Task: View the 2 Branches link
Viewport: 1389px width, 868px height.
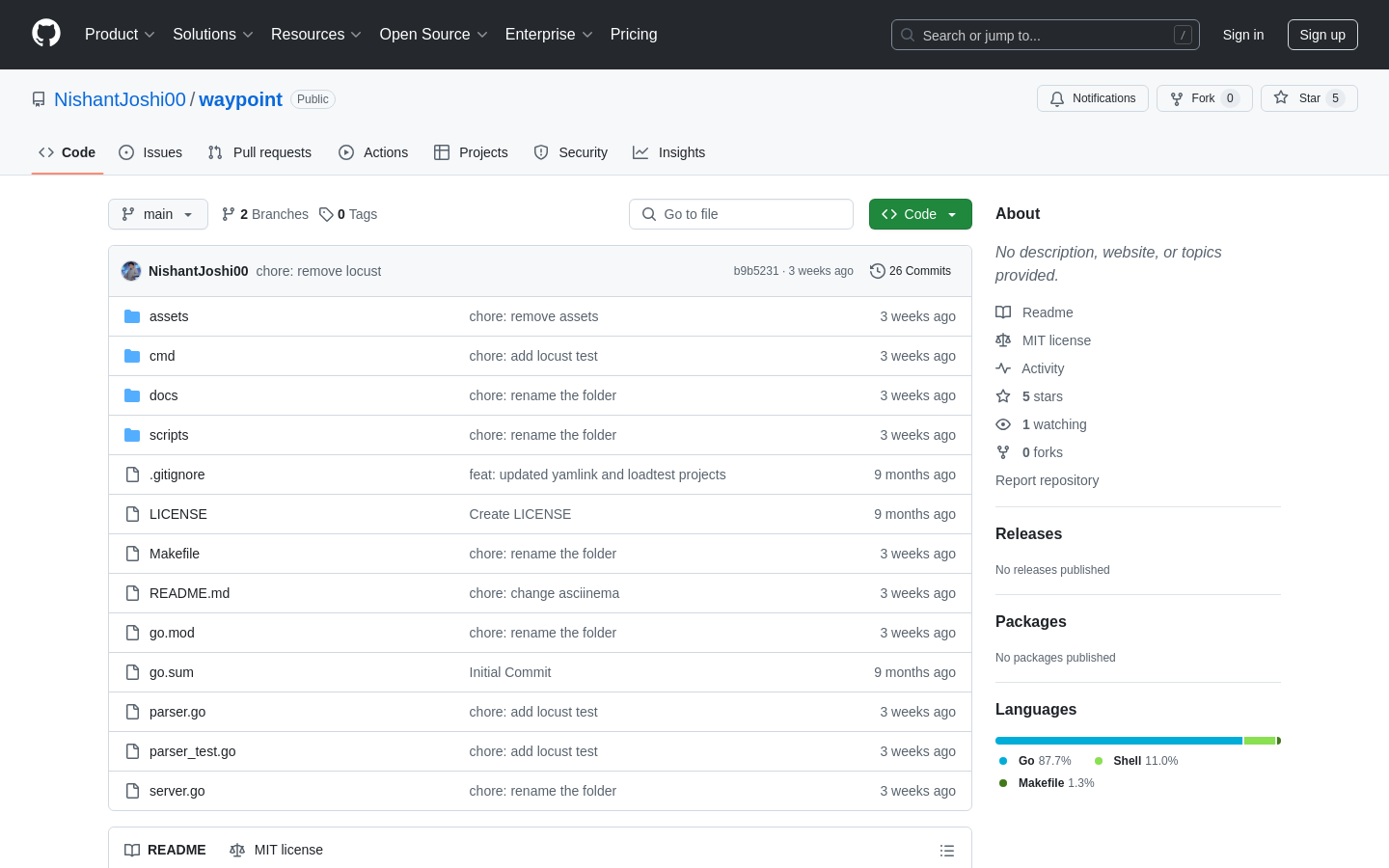Action: point(265,214)
